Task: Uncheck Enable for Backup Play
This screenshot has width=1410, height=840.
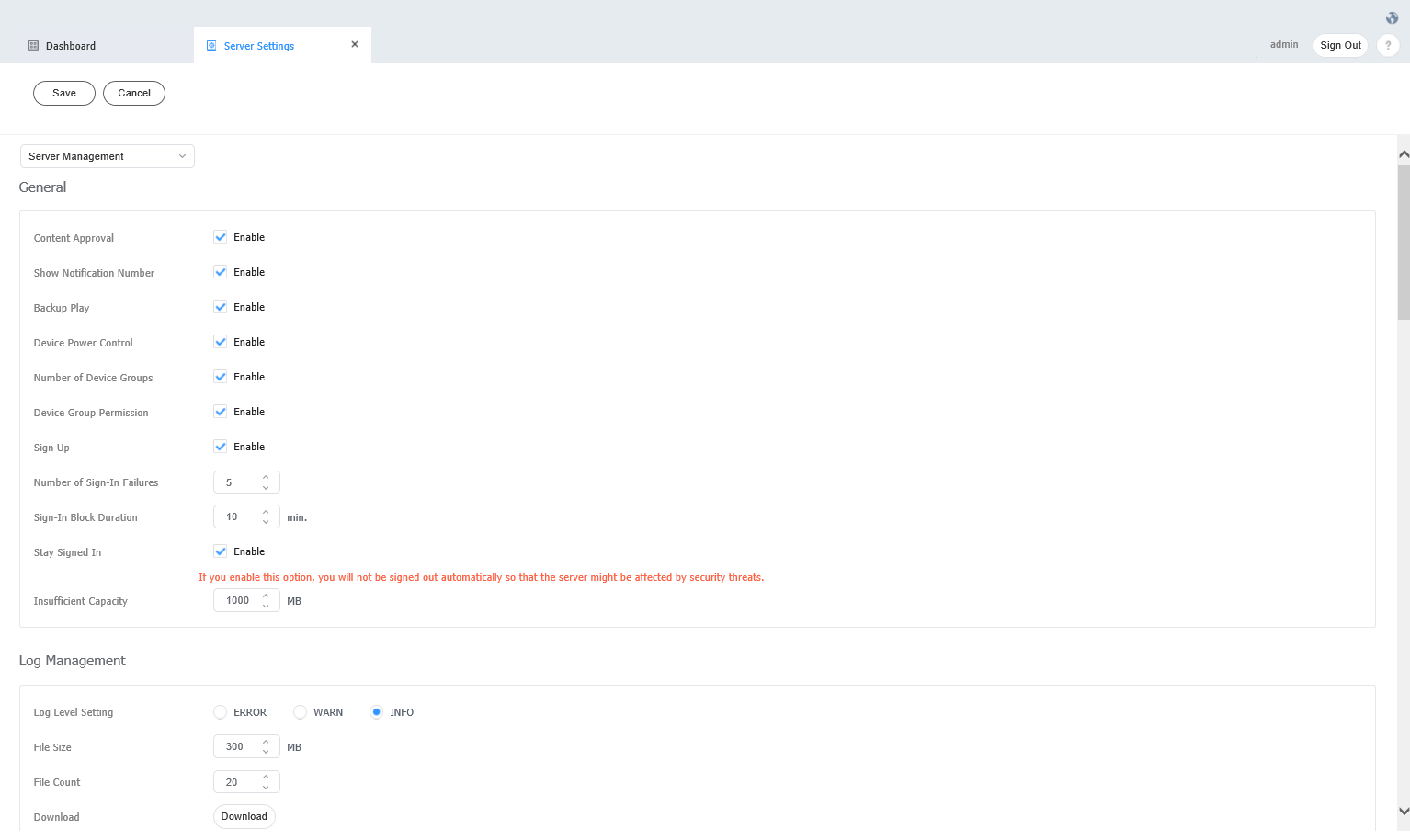Action: point(221,306)
